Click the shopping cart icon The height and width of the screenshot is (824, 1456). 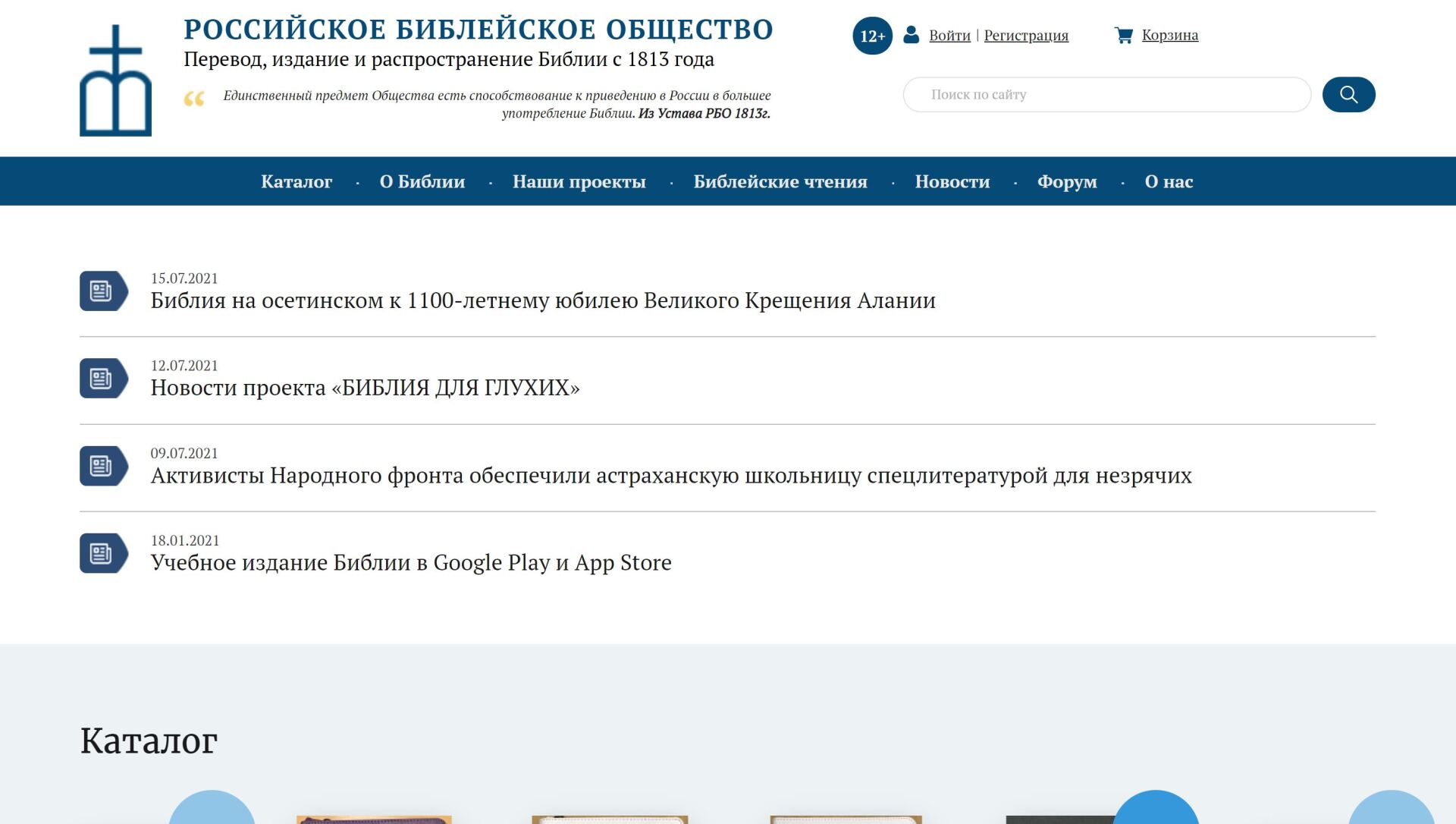click(1124, 35)
